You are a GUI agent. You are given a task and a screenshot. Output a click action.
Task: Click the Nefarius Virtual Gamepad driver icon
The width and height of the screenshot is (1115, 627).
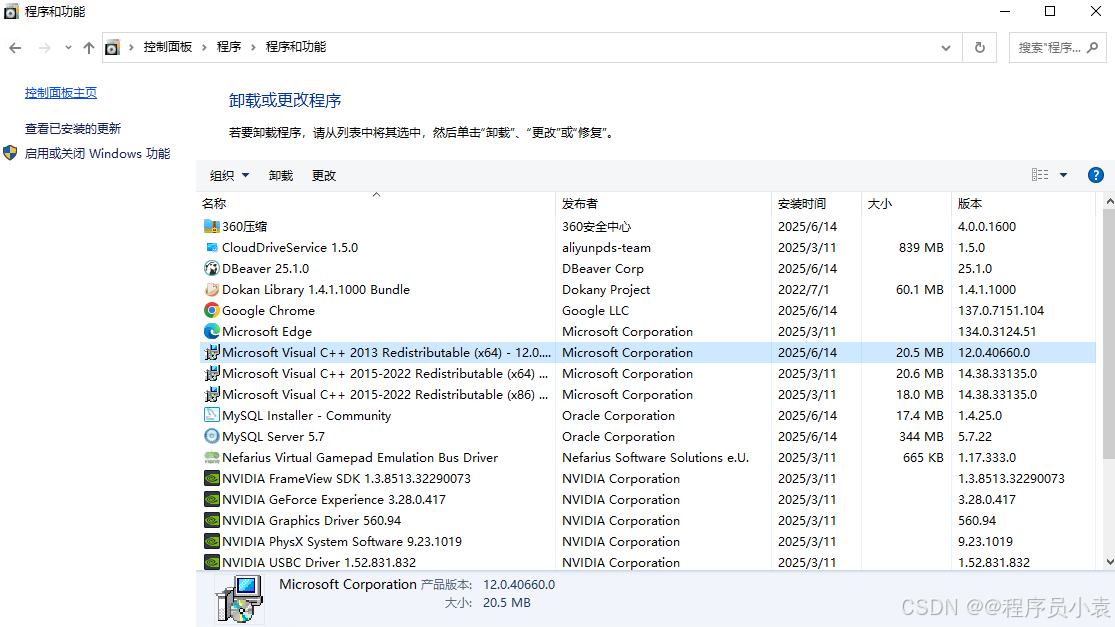coord(211,457)
